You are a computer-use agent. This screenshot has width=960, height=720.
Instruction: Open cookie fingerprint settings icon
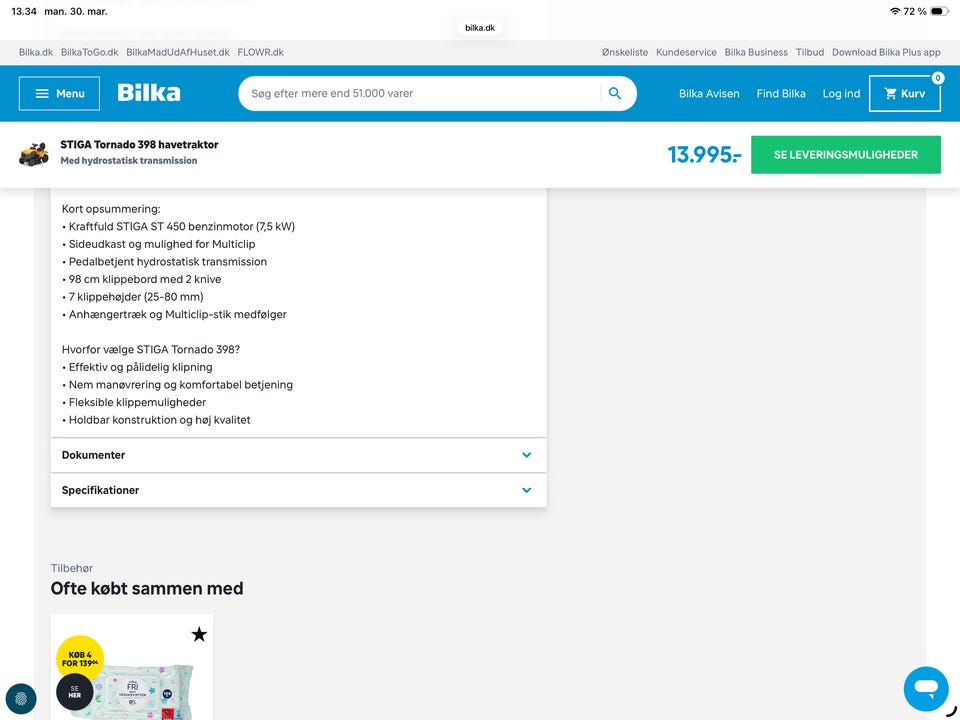21,699
